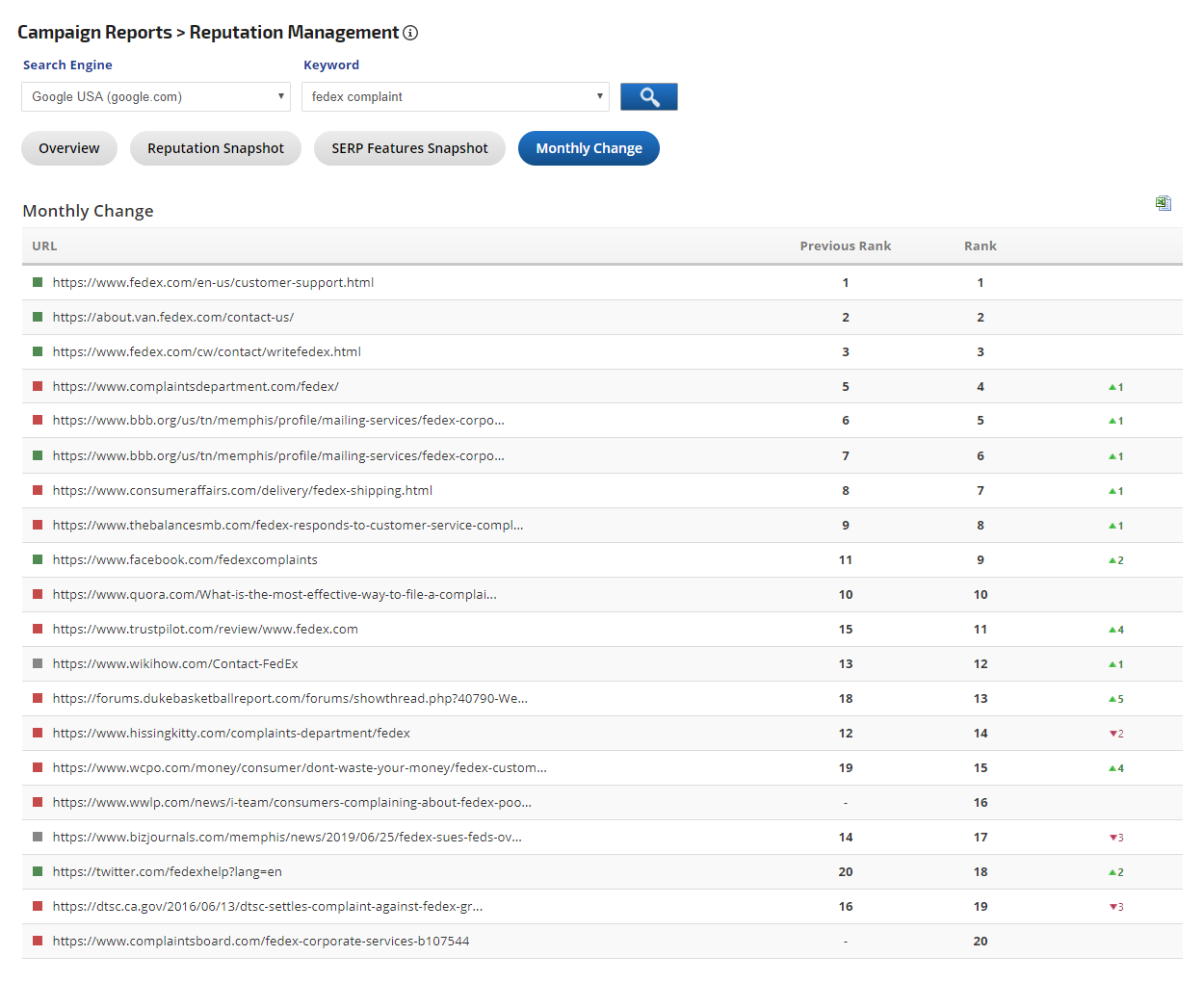The height and width of the screenshot is (982, 1204).
Task: Click the info icon beside Reputation Management
Action: pos(410,33)
